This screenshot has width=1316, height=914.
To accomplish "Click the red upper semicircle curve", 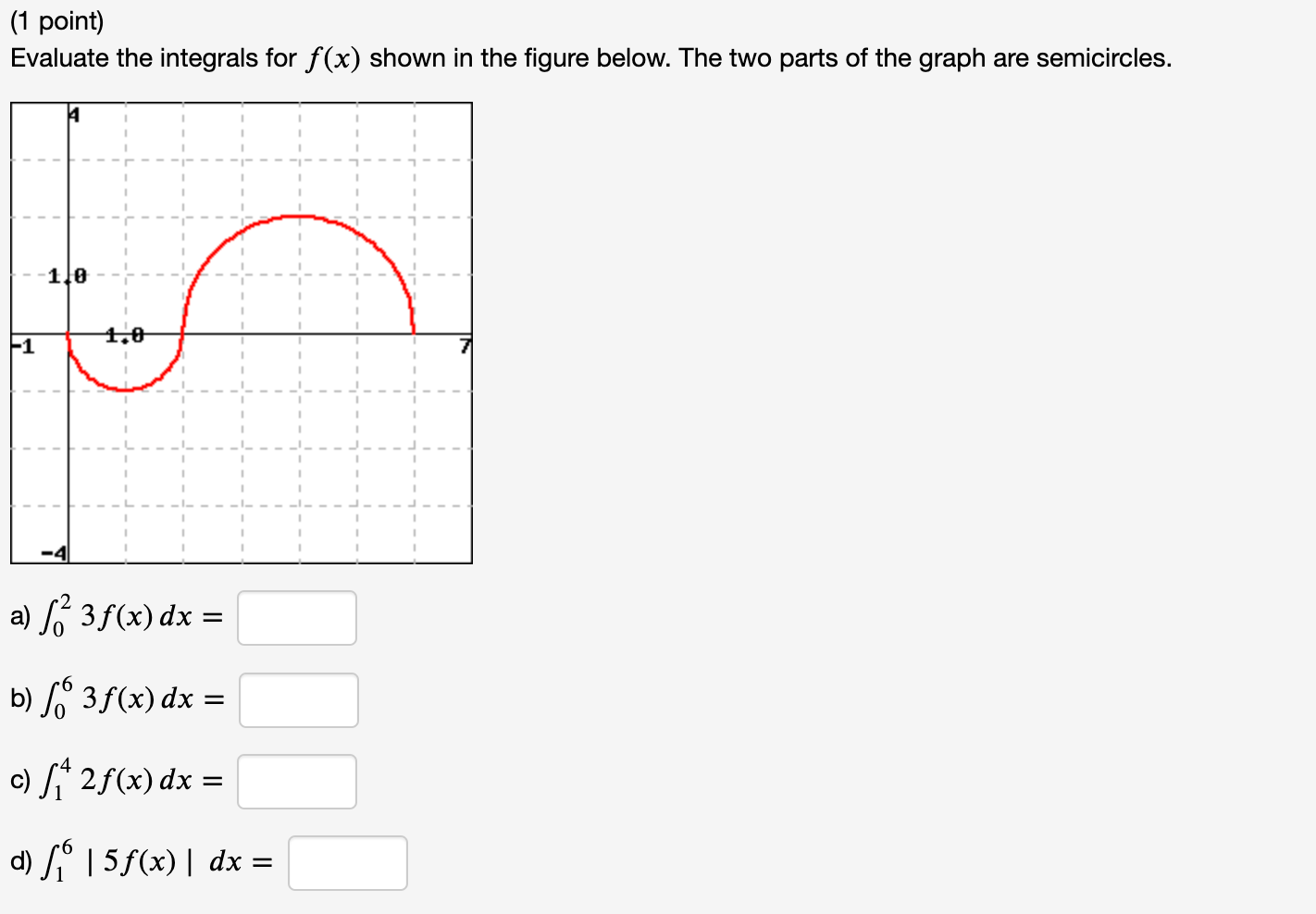I will 296,216.
